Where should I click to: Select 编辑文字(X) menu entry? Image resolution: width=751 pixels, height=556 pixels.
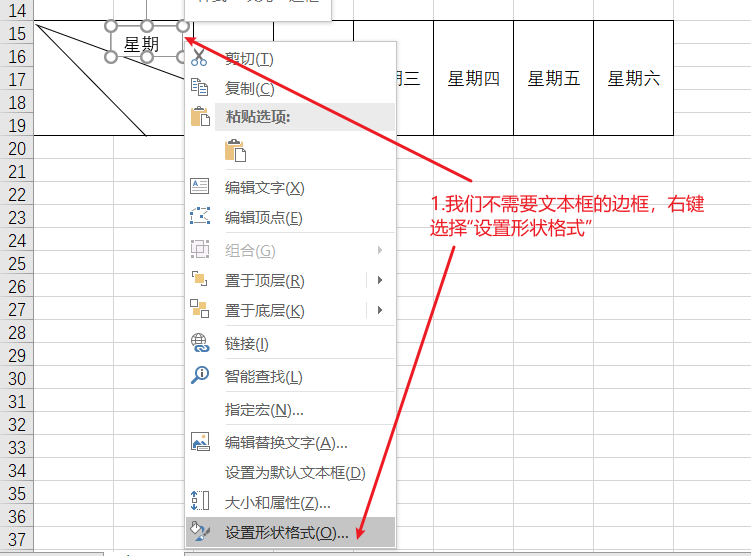click(x=290, y=187)
